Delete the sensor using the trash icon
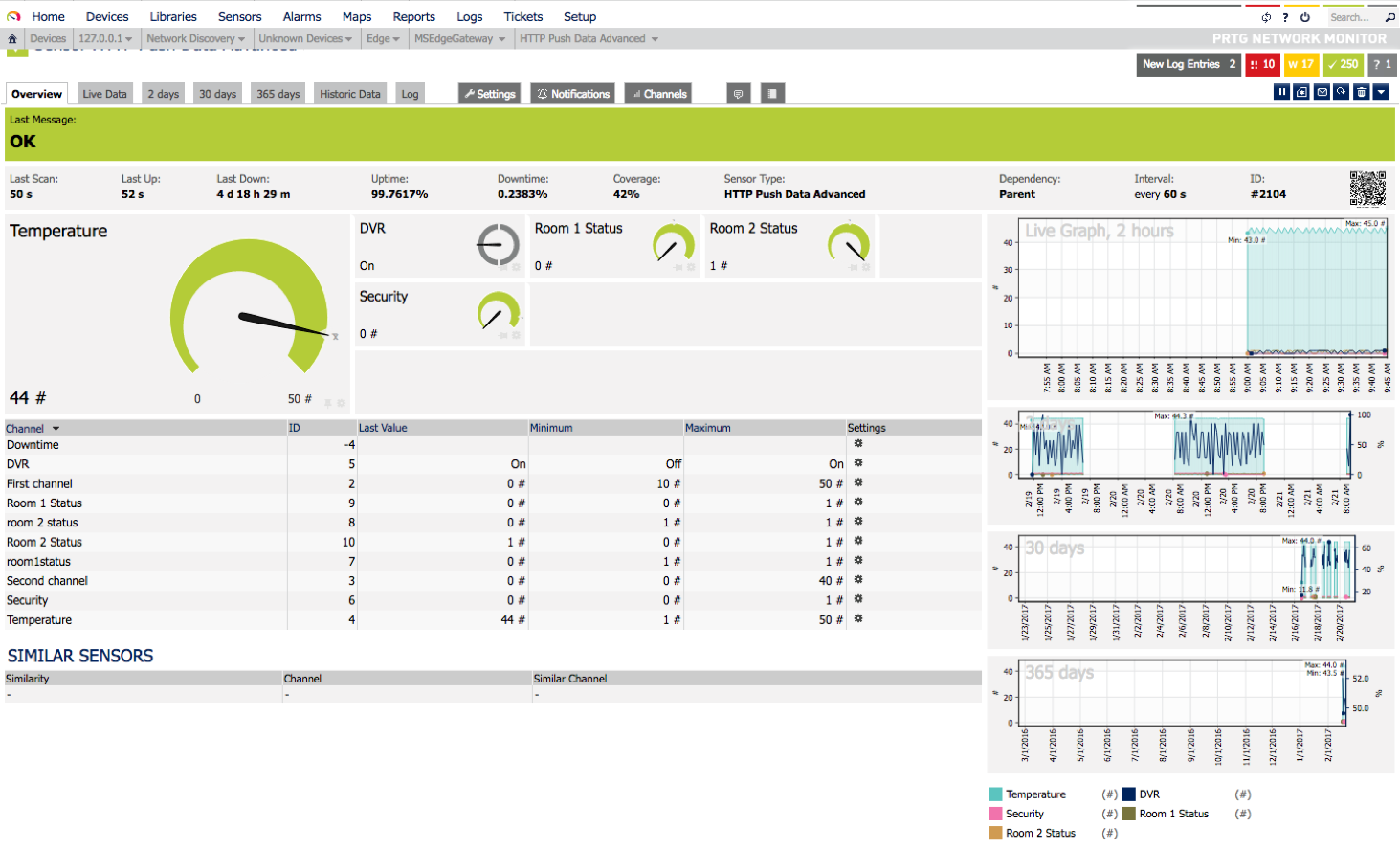 [1362, 92]
